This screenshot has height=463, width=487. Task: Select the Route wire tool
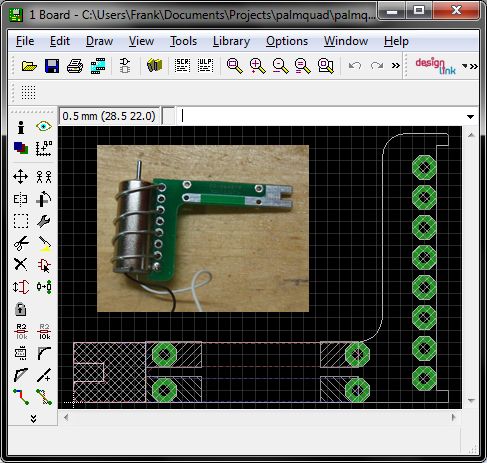coord(21,397)
